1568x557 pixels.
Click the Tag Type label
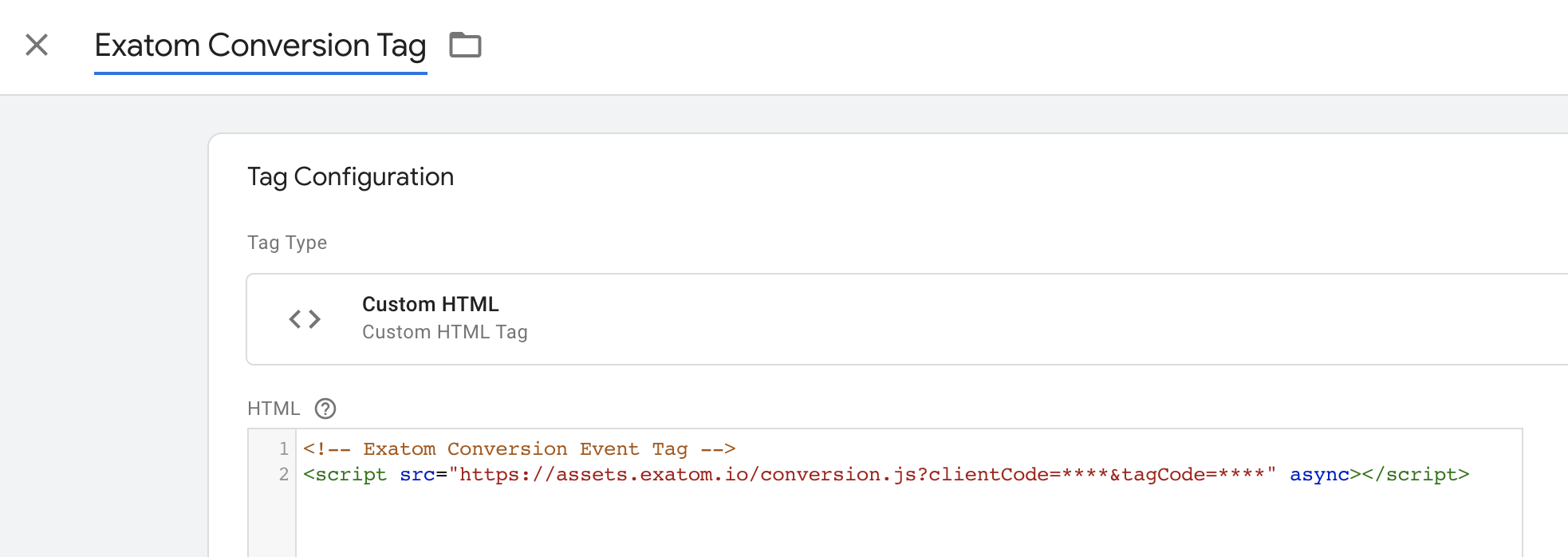point(287,243)
